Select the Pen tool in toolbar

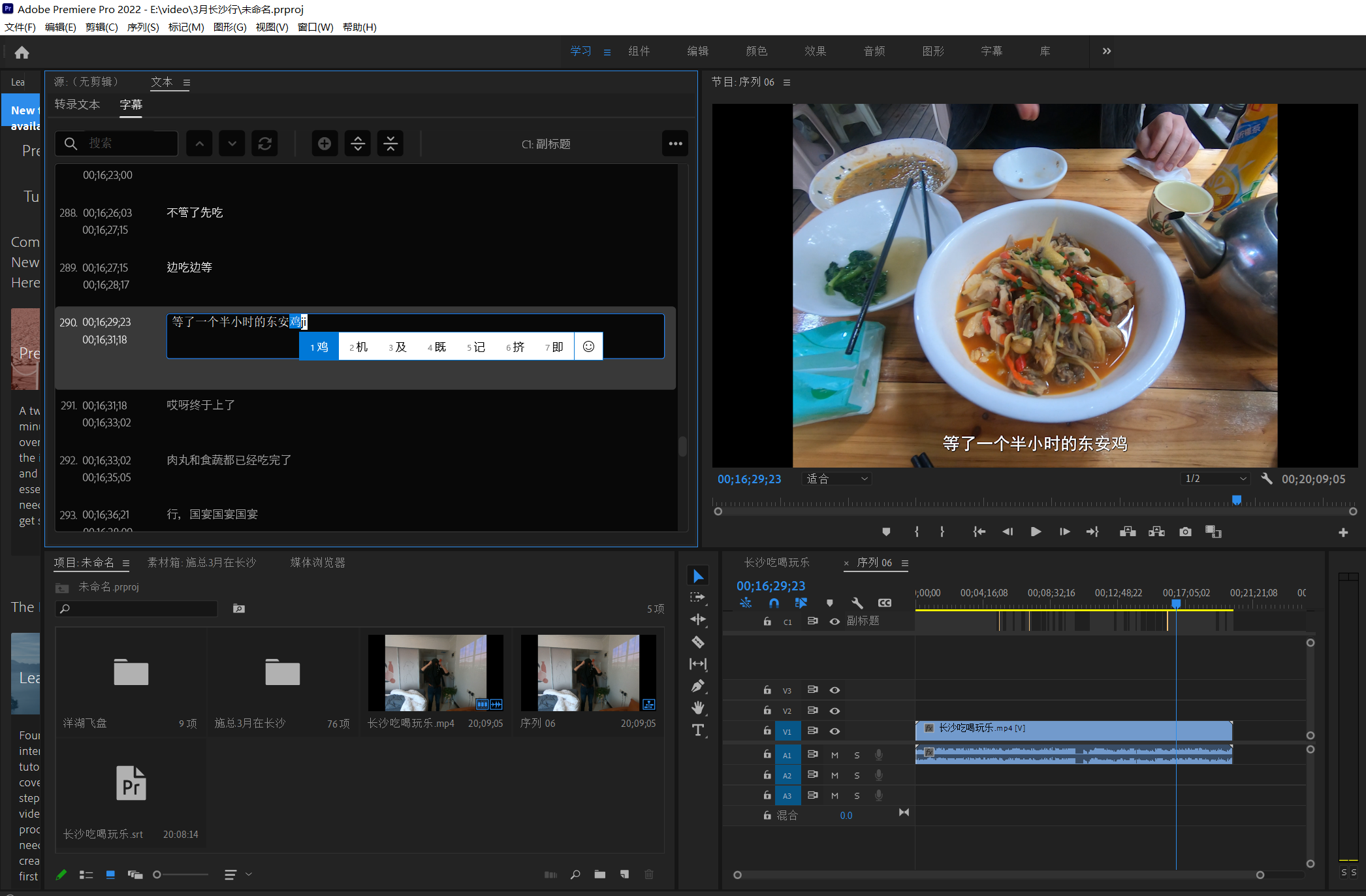click(698, 686)
